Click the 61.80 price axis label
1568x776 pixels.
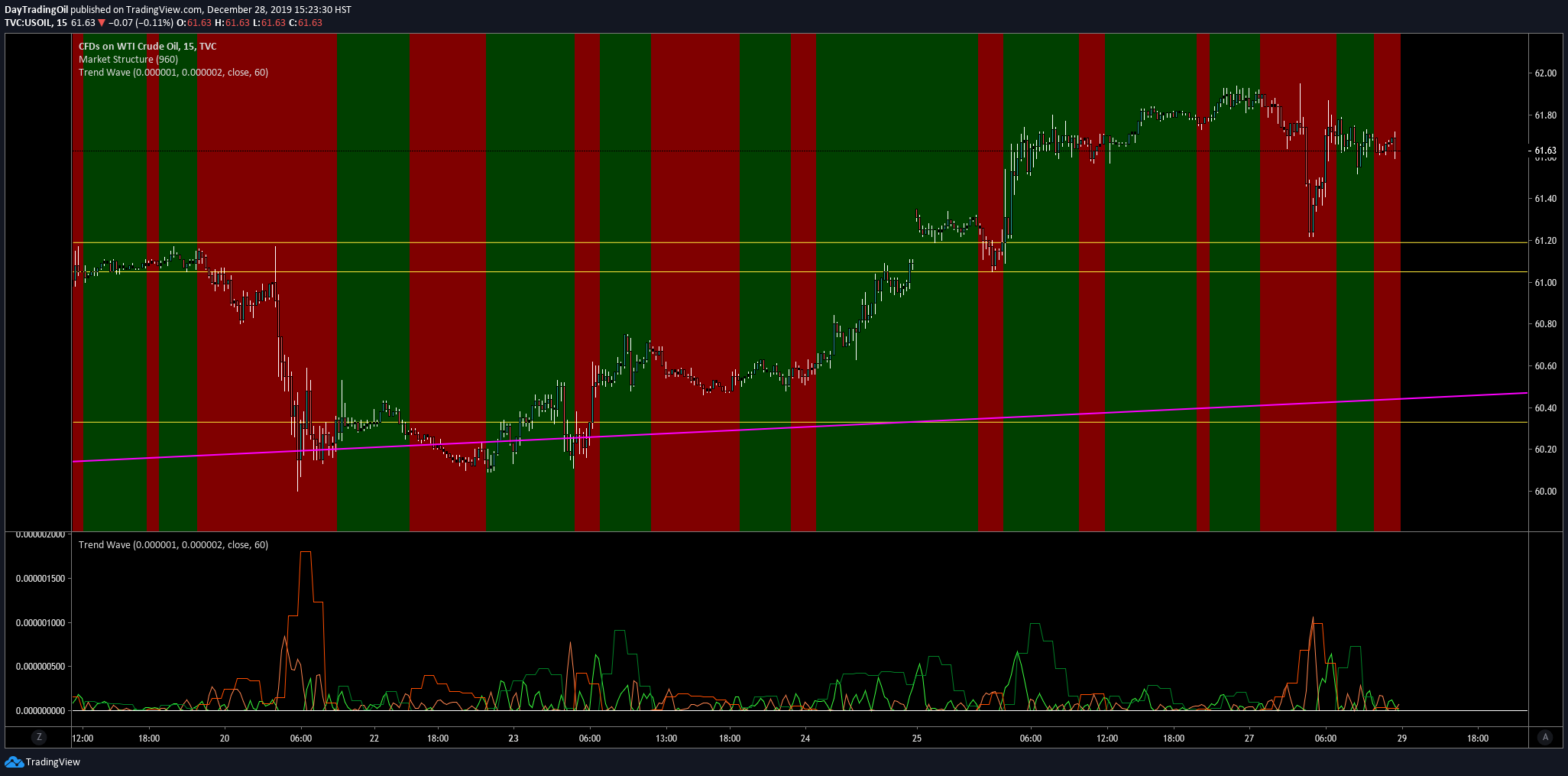point(1546,115)
